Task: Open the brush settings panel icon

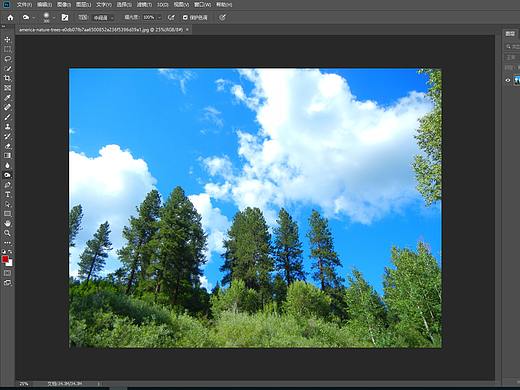Action: pos(65,17)
